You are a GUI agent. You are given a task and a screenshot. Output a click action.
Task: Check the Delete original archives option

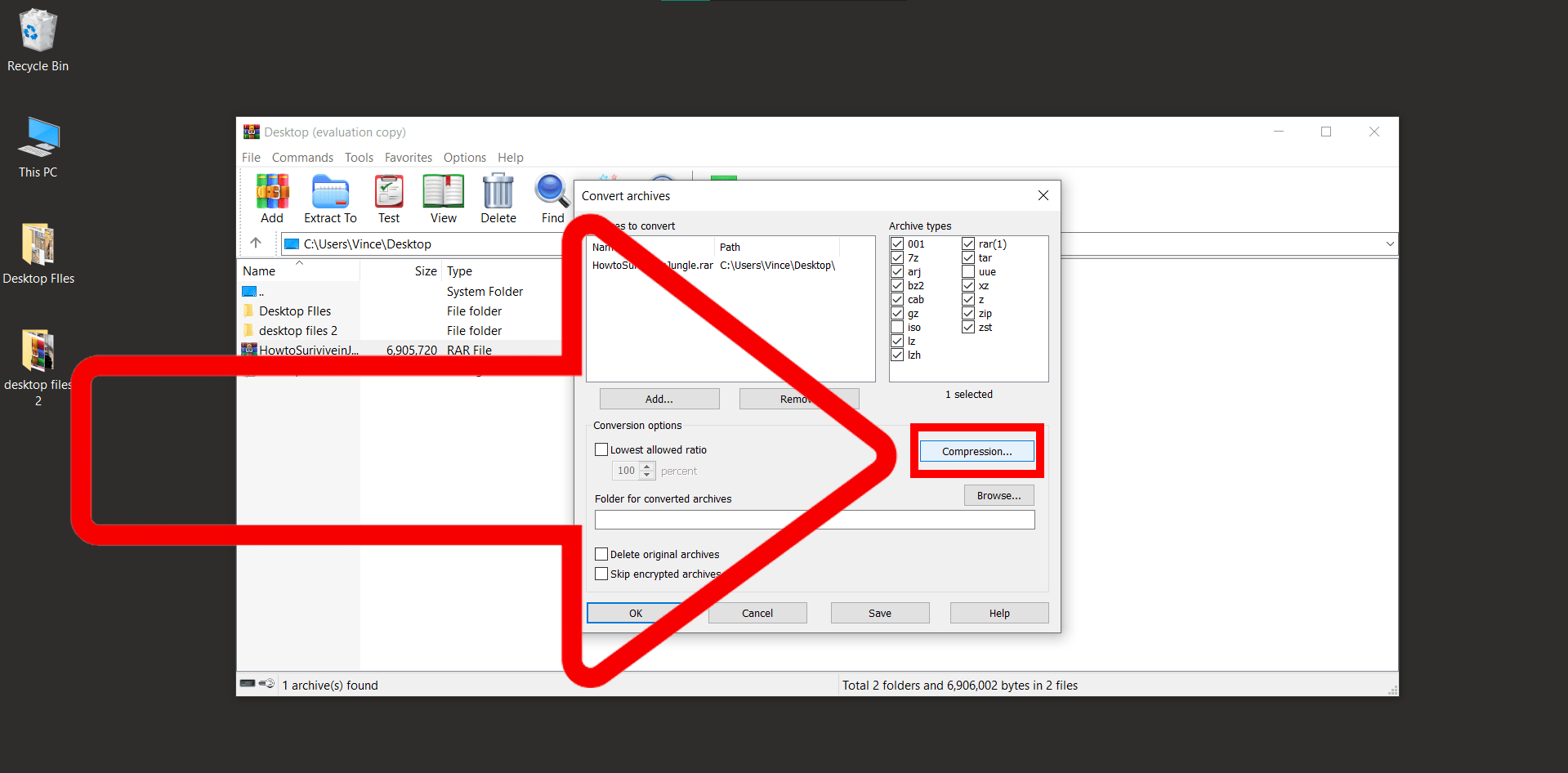(601, 553)
